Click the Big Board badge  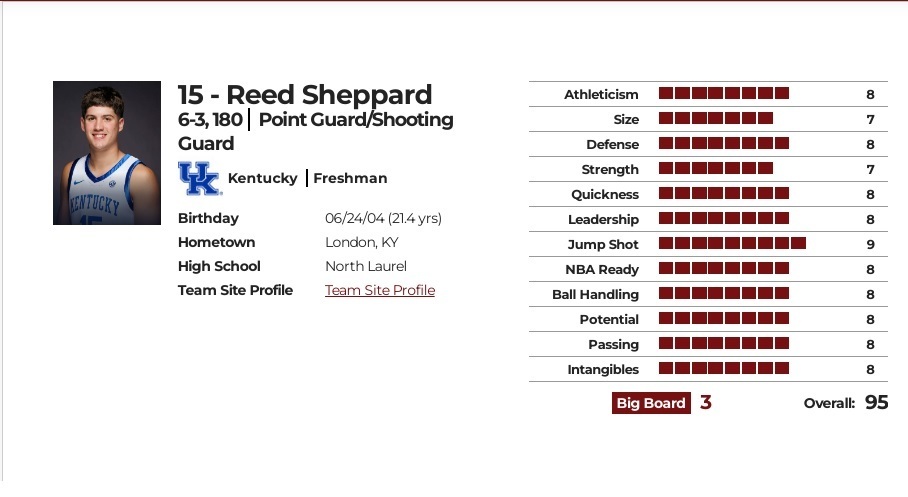coord(651,403)
